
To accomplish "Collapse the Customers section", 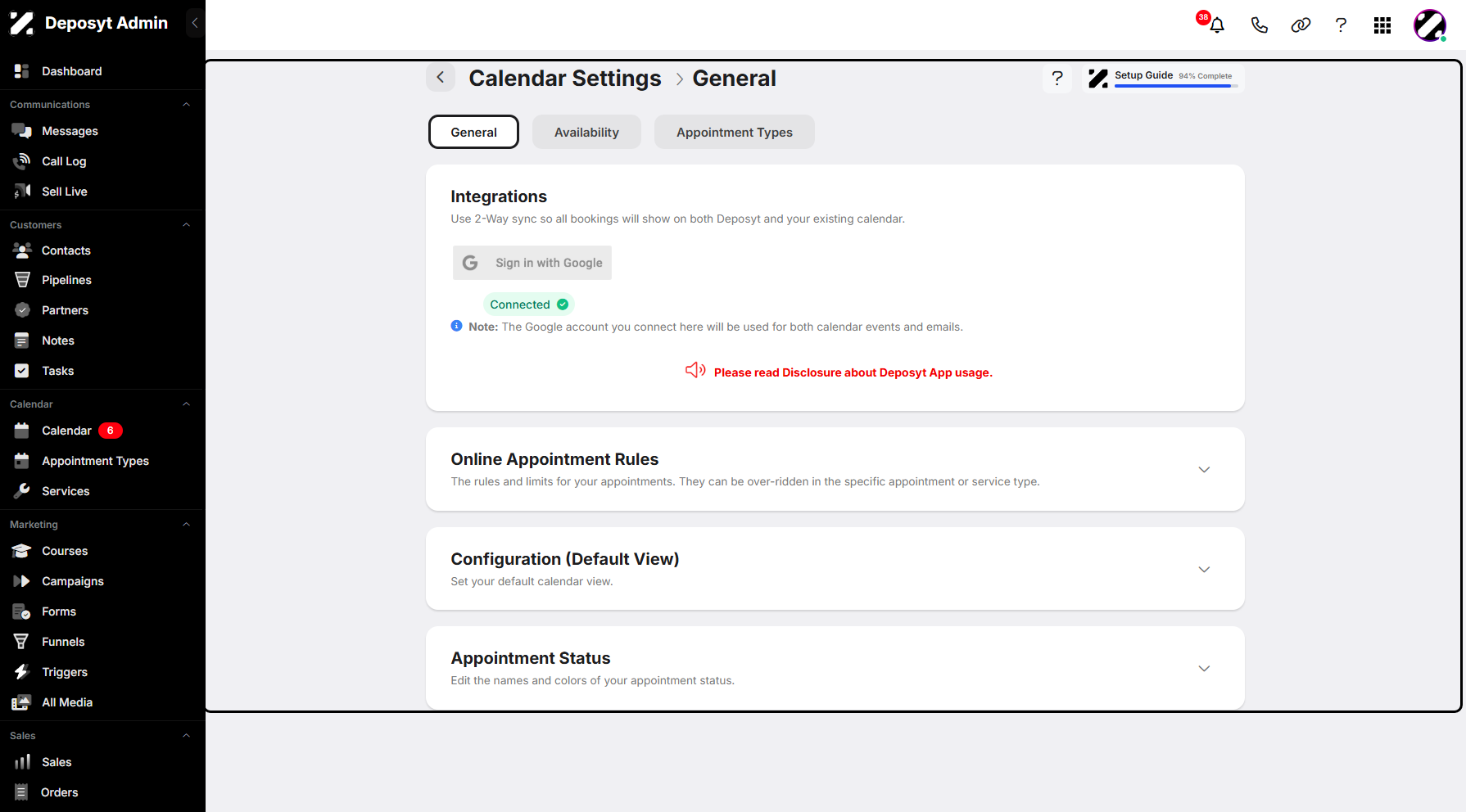I will tap(187, 225).
